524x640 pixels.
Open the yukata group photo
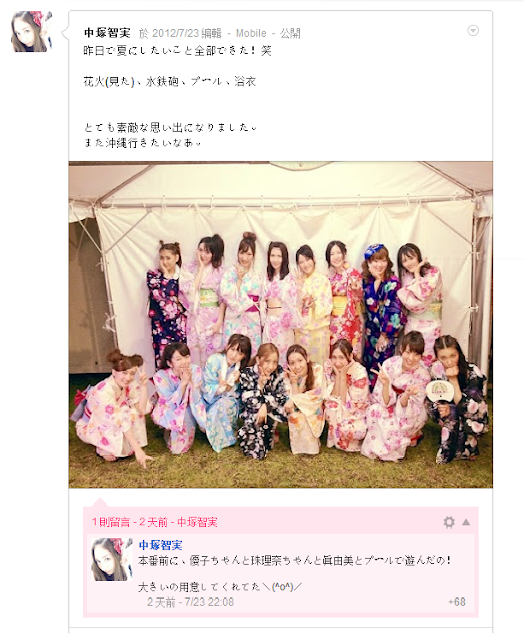click(281, 324)
